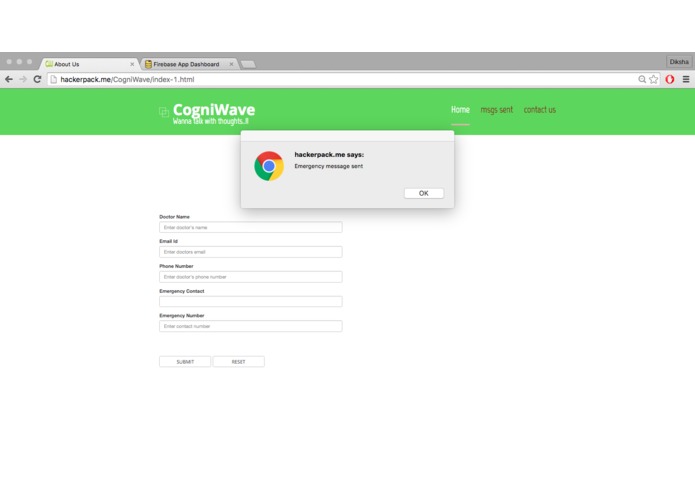Click the SUBMIT button

click(x=185, y=362)
